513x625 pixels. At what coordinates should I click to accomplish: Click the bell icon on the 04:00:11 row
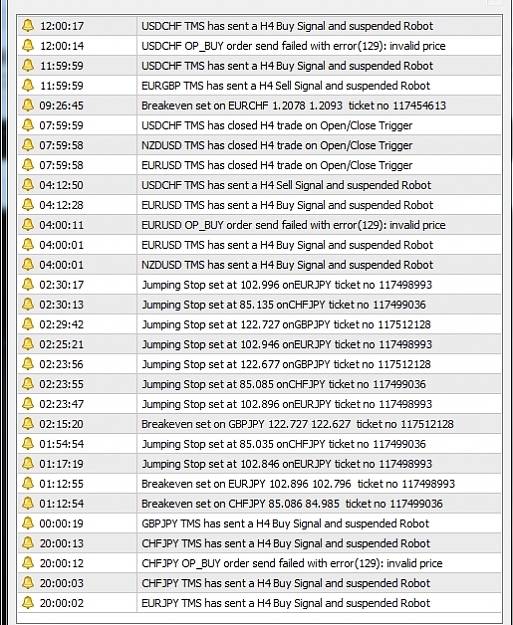click(28, 225)
